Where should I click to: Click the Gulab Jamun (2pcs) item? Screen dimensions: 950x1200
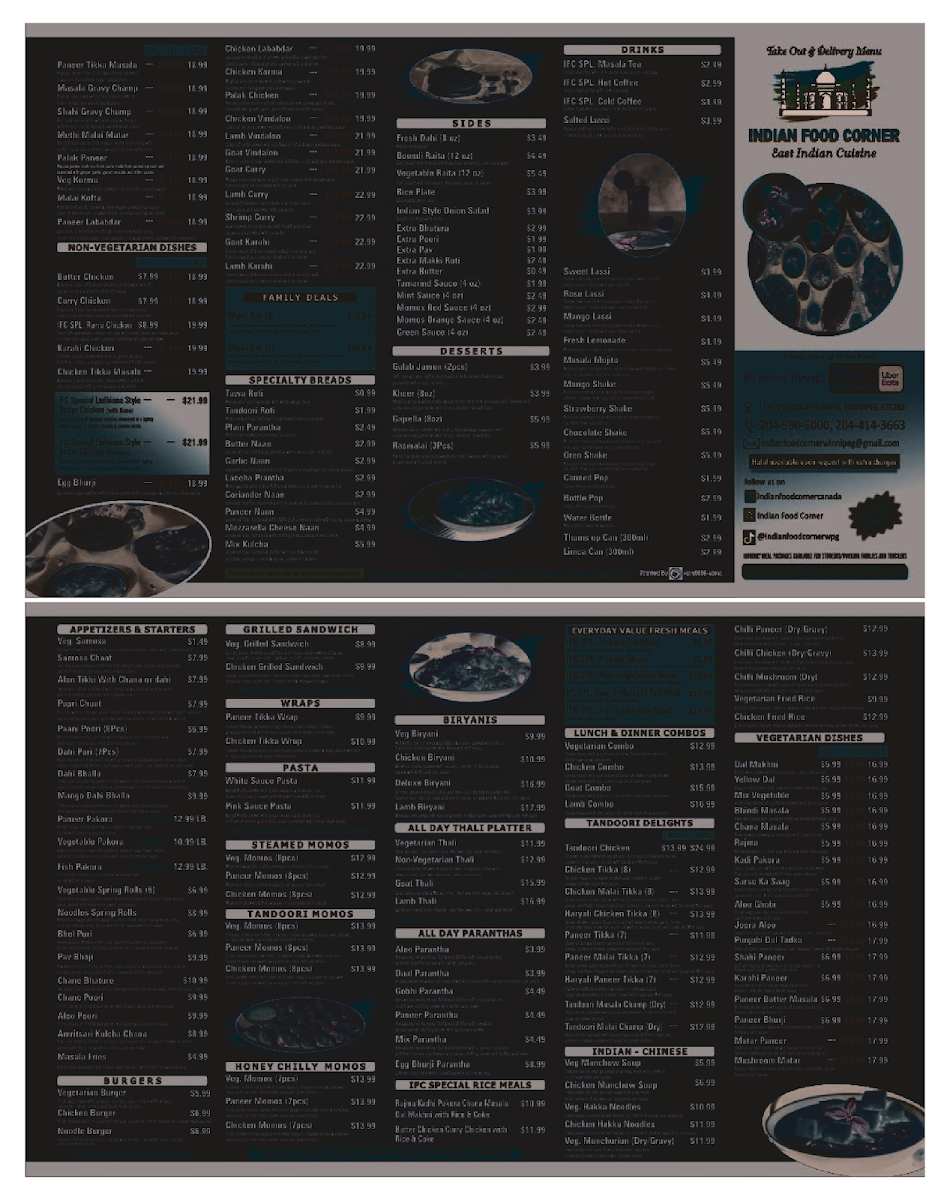coord(431,367)
